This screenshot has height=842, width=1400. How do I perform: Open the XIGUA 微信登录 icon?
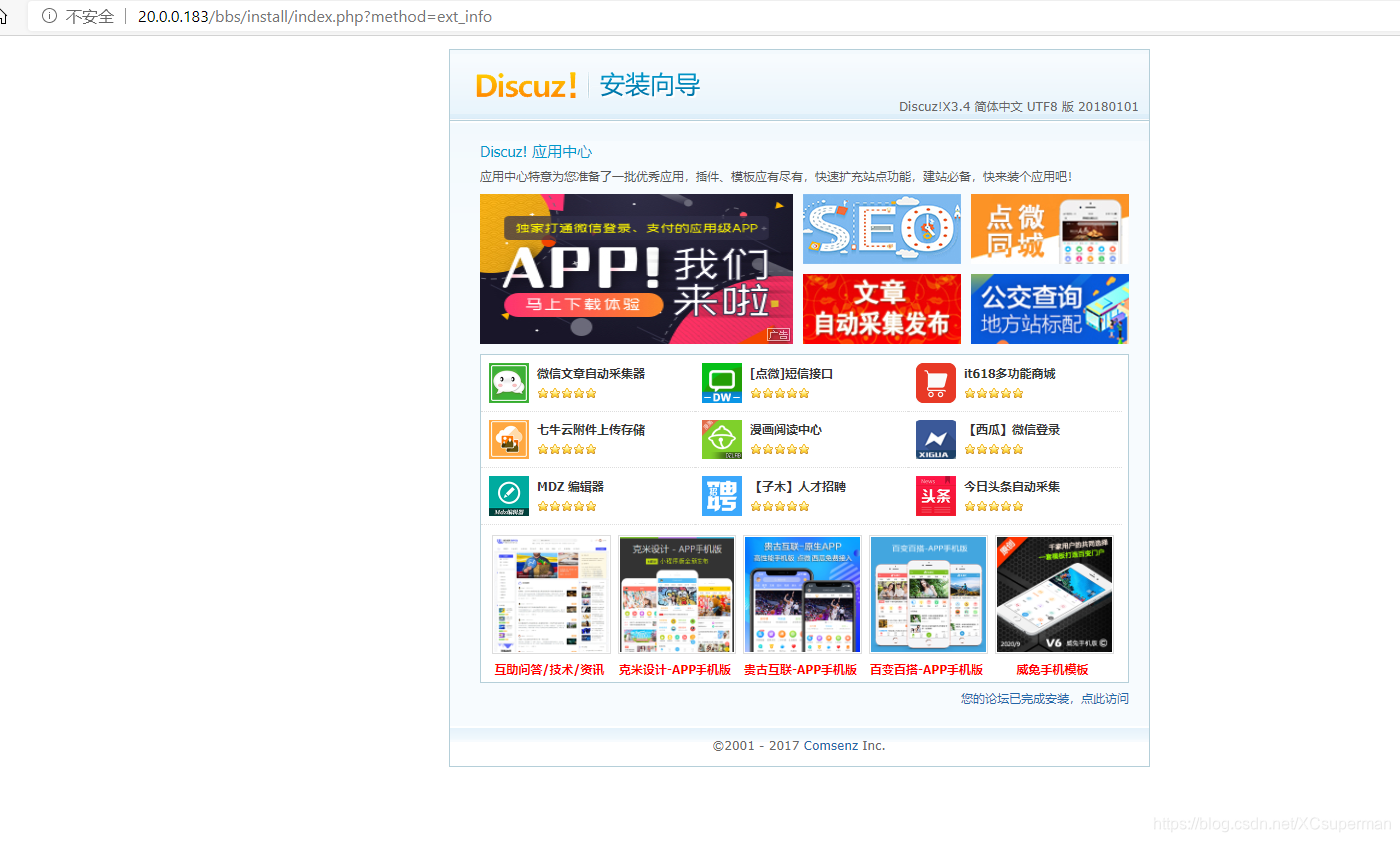coord(936,439)
